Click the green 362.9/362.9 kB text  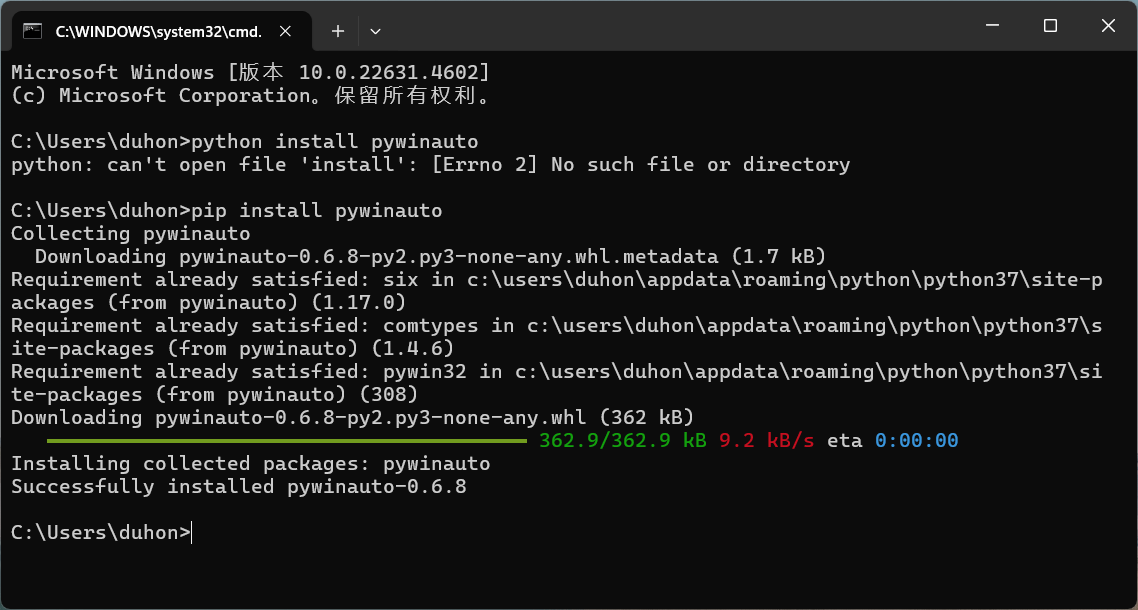623,441
